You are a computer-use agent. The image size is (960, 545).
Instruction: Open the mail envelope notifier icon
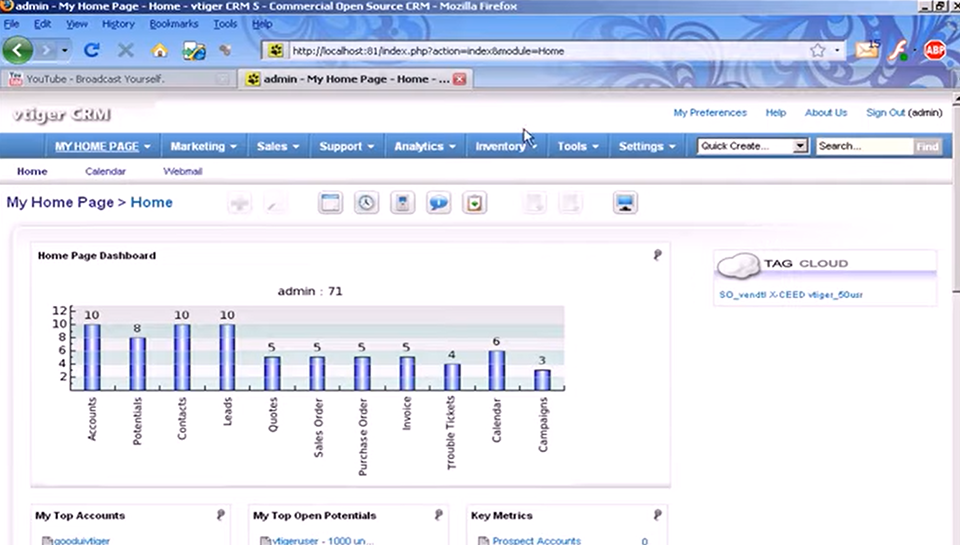click(x=867, y=50)
